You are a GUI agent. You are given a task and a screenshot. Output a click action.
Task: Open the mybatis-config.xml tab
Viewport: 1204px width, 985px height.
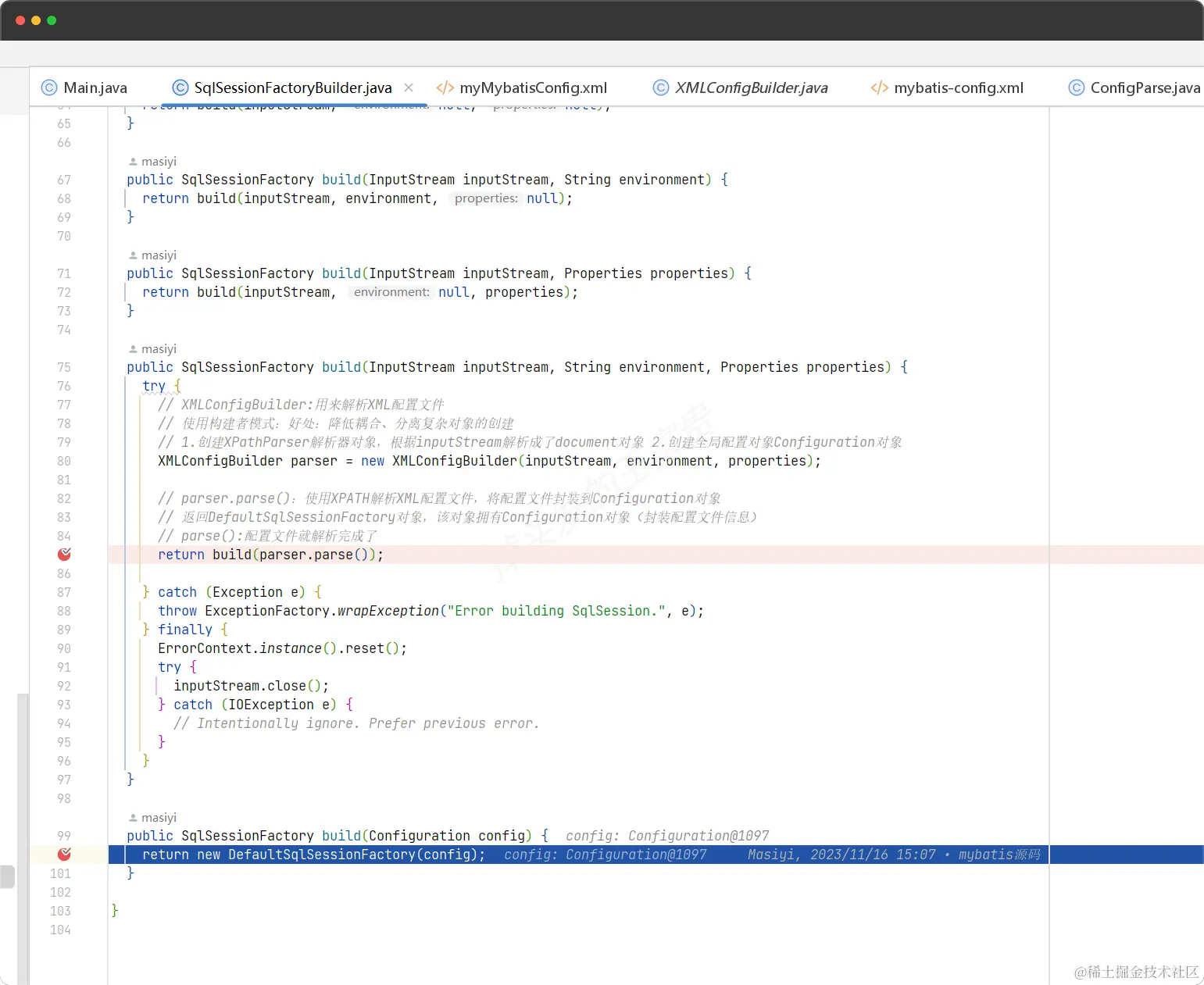click(x=947, y=87)
